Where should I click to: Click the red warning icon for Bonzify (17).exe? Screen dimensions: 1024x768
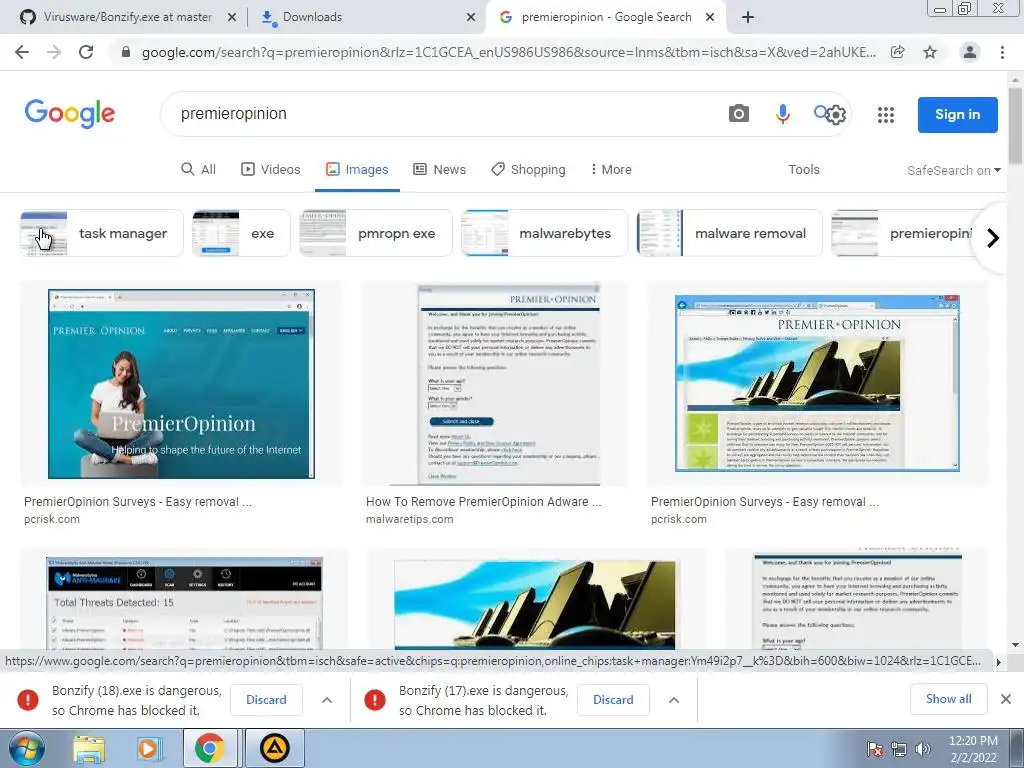point(375,699)
